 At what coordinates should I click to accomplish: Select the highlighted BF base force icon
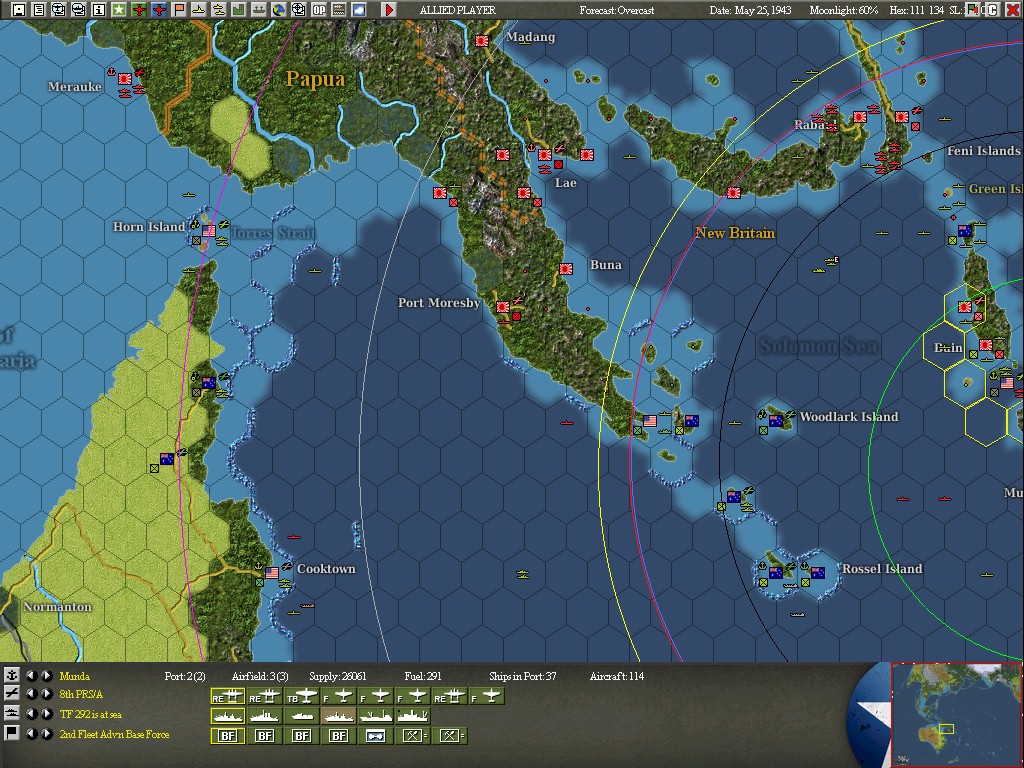pos(227,736)
